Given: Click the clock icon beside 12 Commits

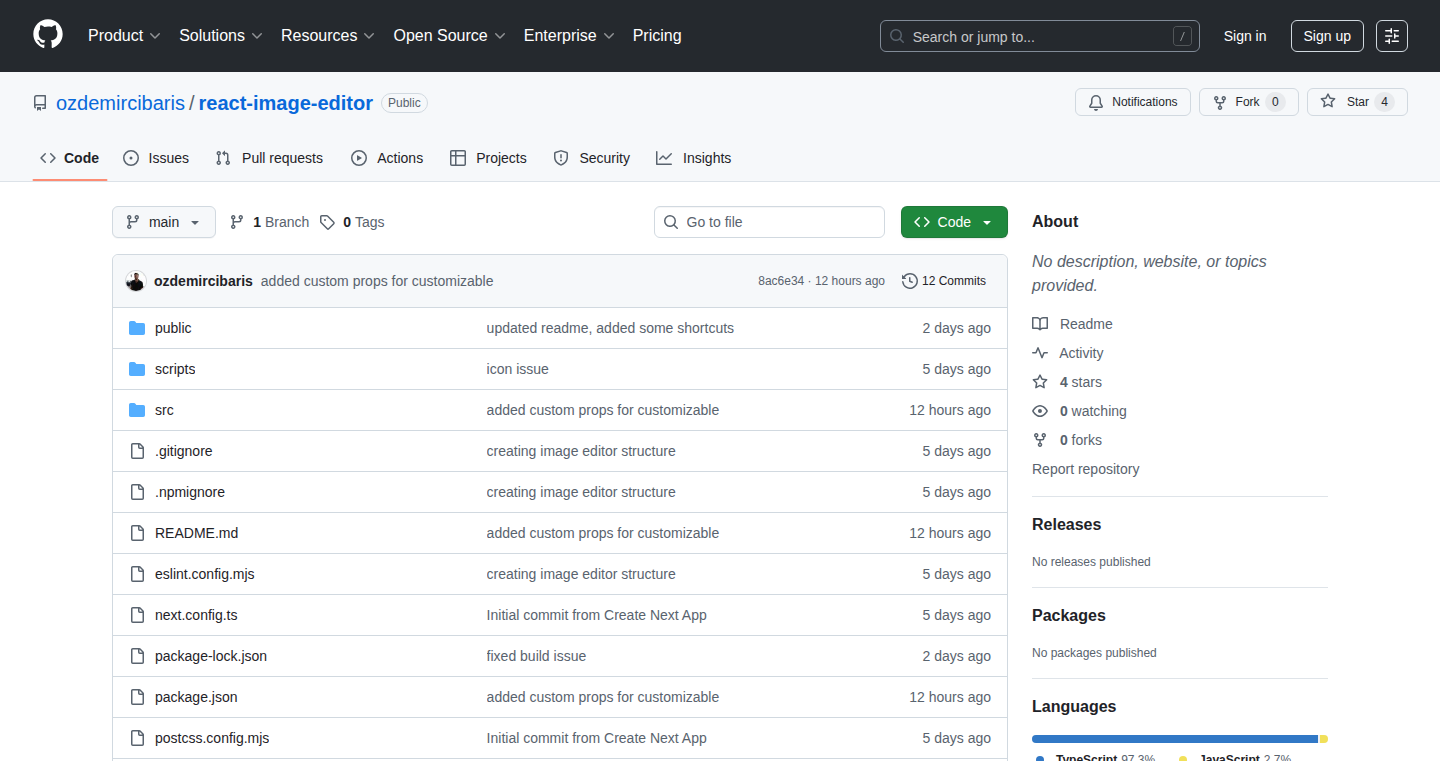Looking at the screenshot, I should [910, 281].
